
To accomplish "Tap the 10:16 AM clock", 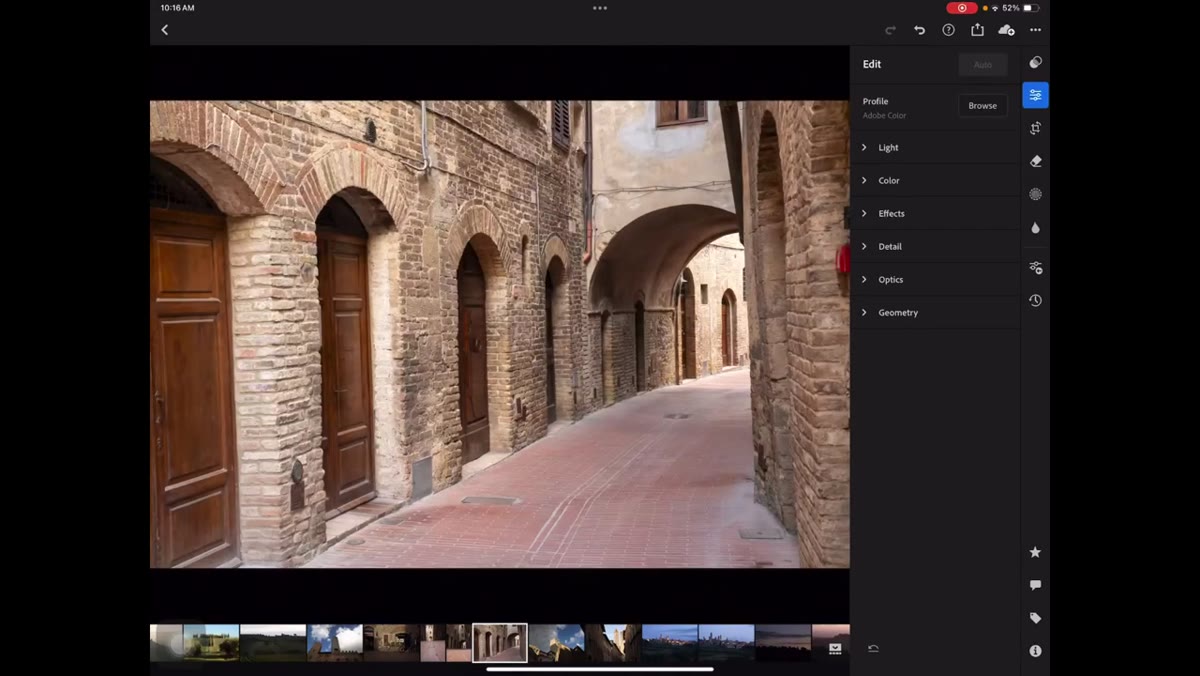I will pos(178,8).
